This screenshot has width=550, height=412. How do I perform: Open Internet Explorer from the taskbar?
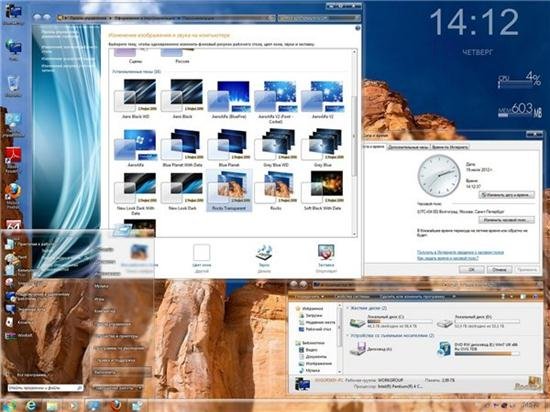click(x=32, y=406)
